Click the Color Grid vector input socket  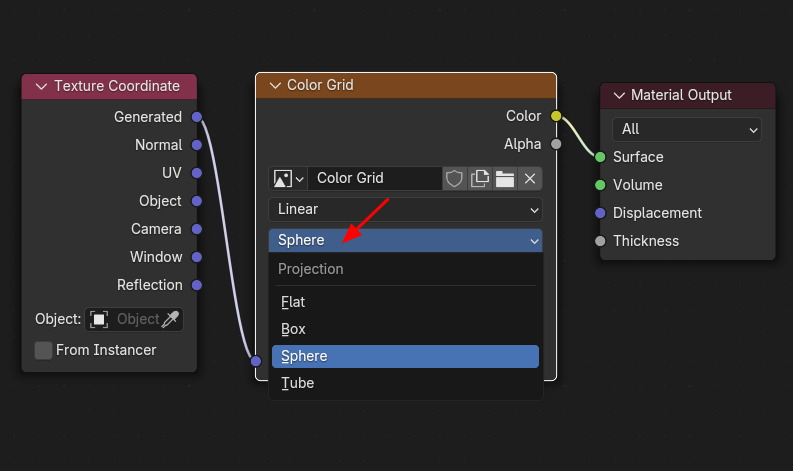(x=256, y=361)
